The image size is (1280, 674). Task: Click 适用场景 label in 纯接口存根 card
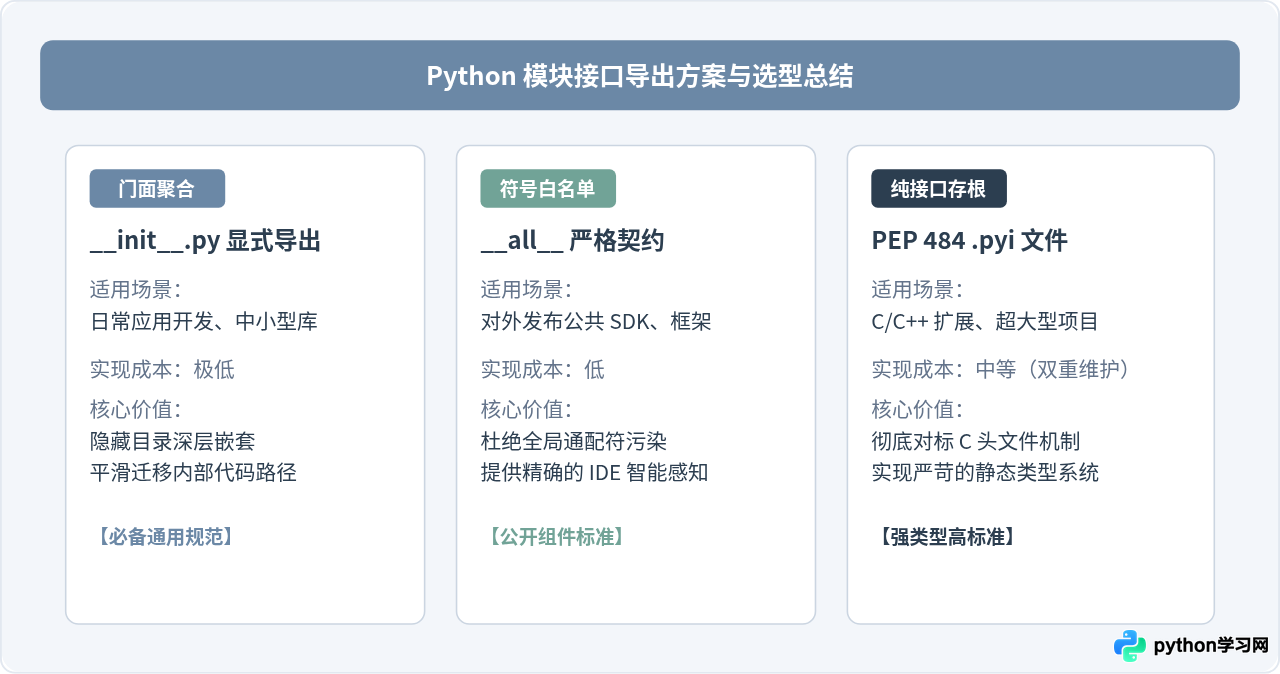pyautogui.click(x=918, y=290)
